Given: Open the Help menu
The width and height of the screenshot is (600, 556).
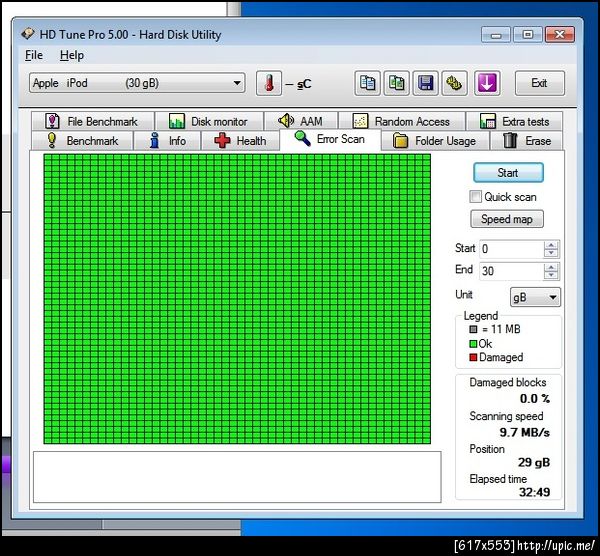Looking at the screenshot, I should tap(72, 55).
